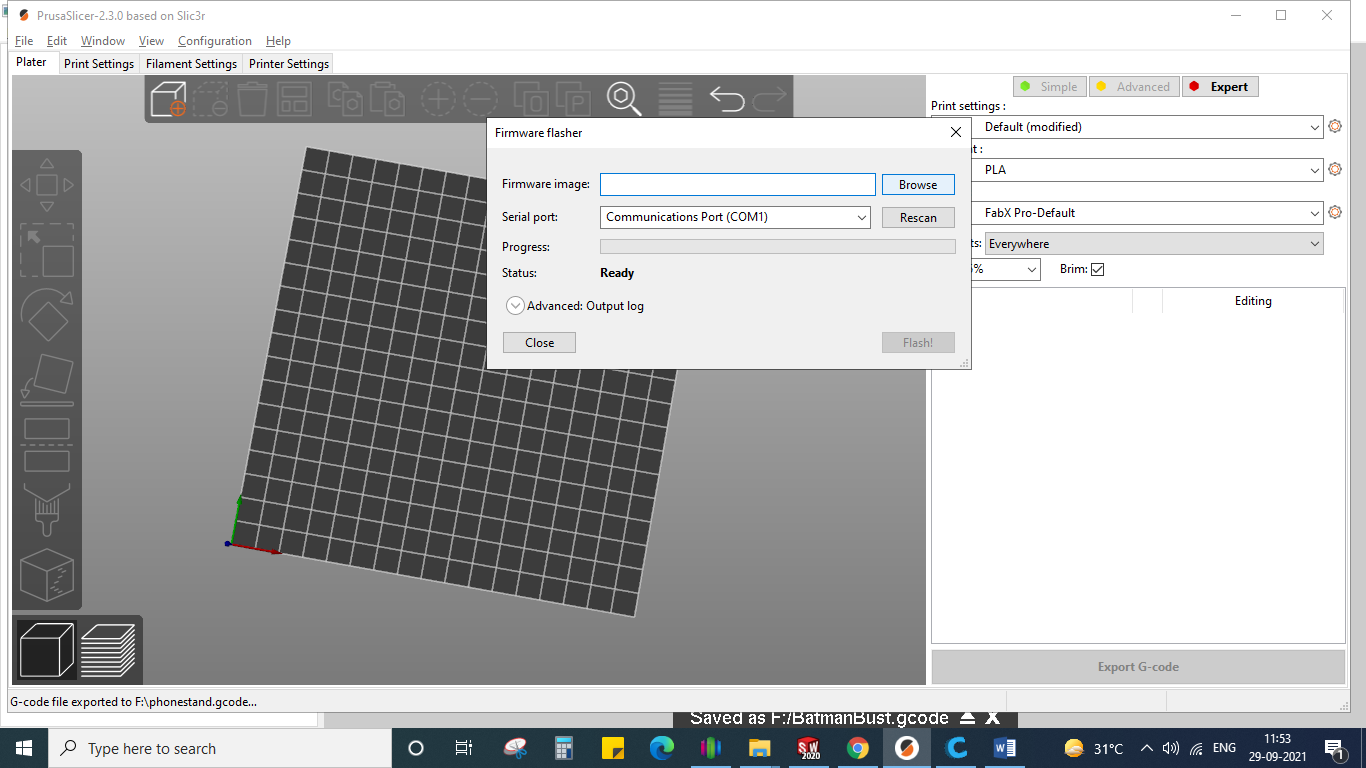
Task: Switch to layers preview view icon
Action: pos(108,649)
